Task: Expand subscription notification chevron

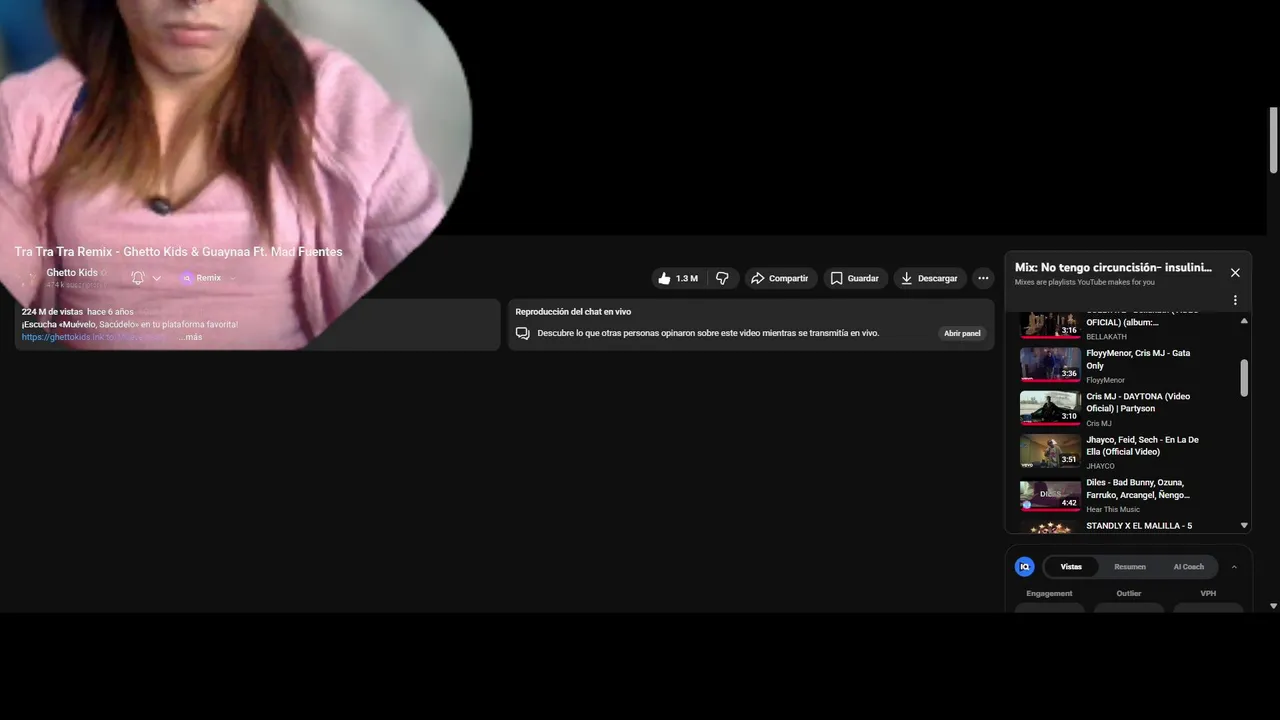Action: [x=157, y=278]
